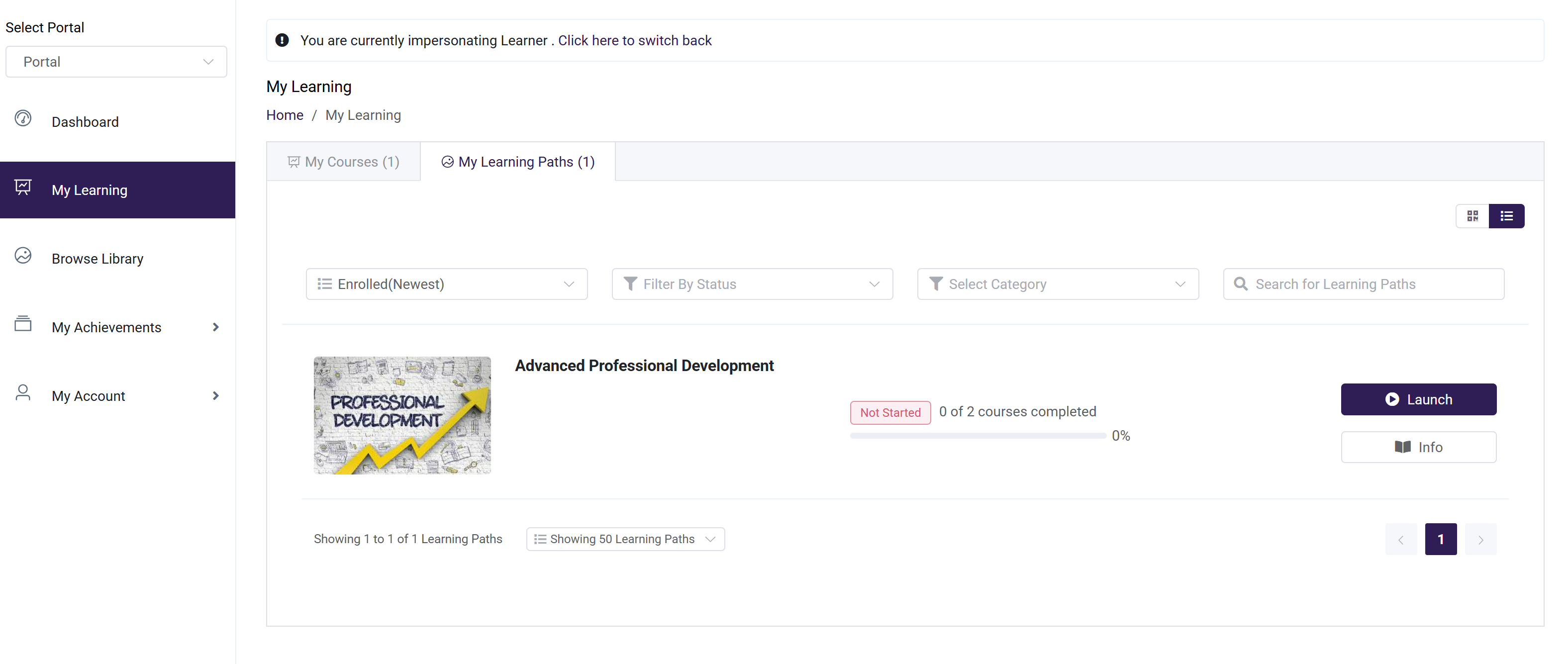1568x664 pixels.
Task: Expand My Achievements submenu arrow
Action: (x=215, y=327)
